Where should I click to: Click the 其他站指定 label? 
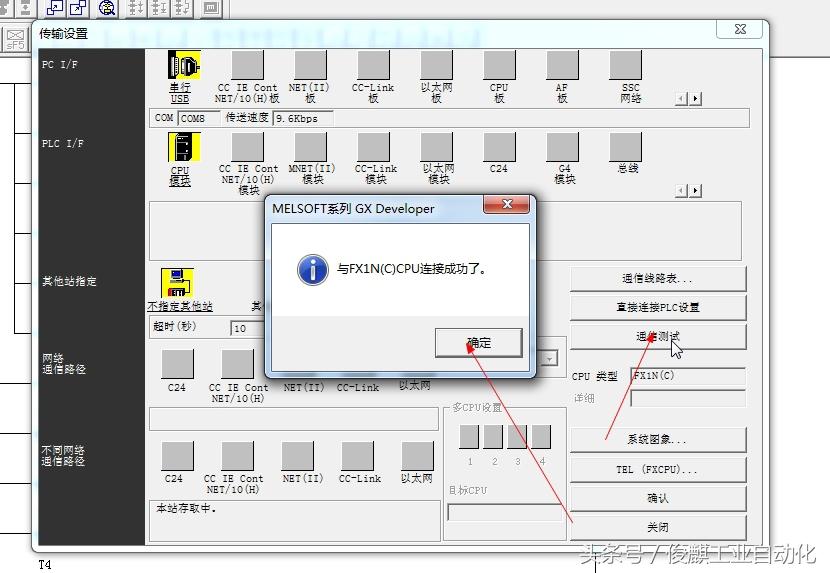(x=69, y=281)
